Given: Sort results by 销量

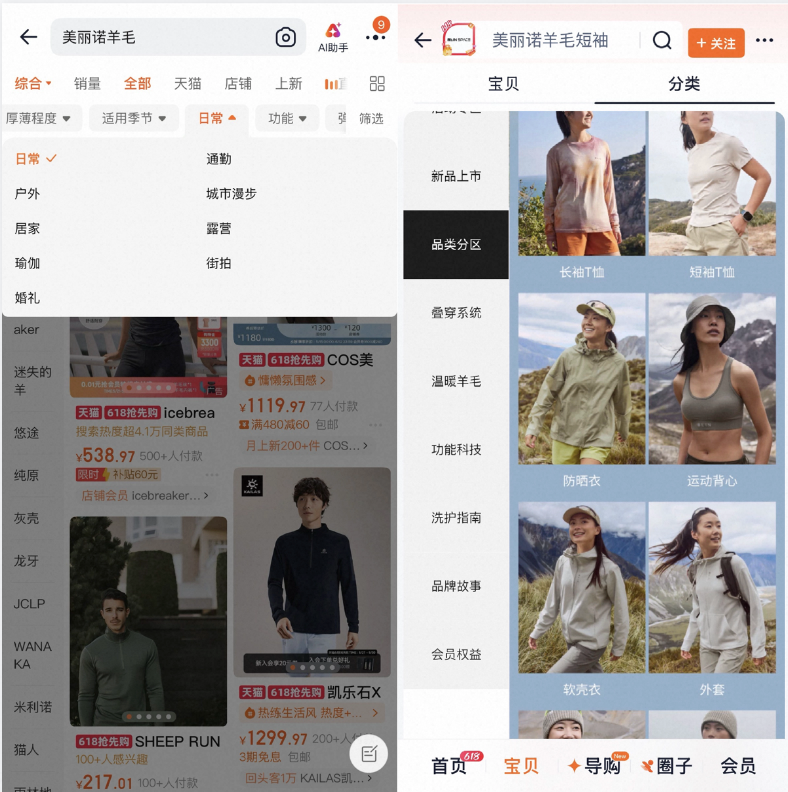Looking at the screenshot, I should 87,83.
